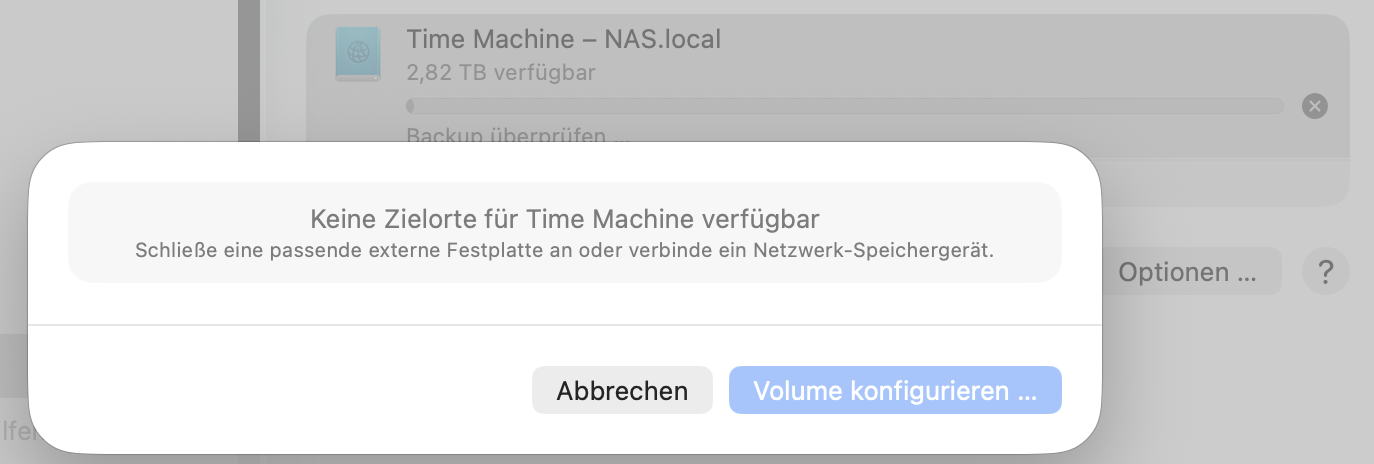Screen dimensions: 1374x464
Task: Select the "Time Machine – NAS.local" title
Action: pos(563,40)
